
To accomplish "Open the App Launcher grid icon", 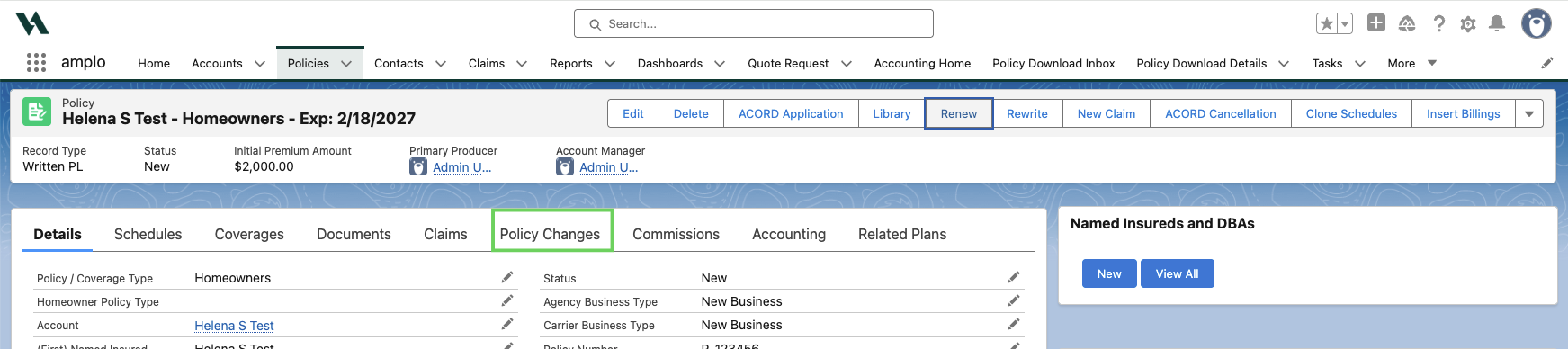I will [36, 63].
